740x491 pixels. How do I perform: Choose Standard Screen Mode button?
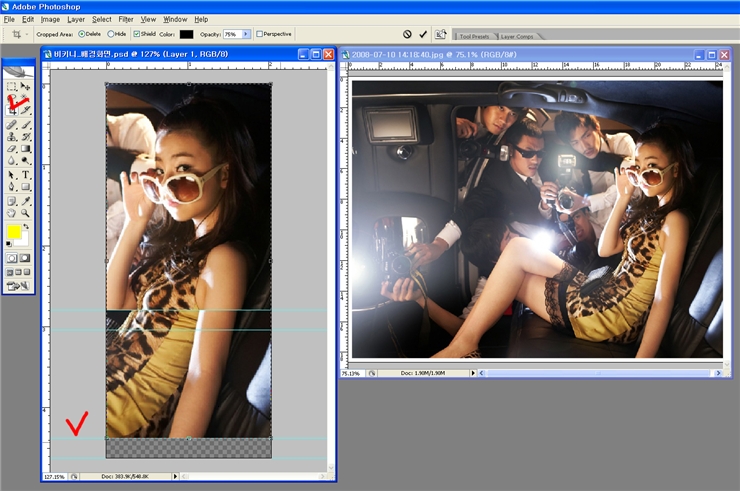point(10,272)
